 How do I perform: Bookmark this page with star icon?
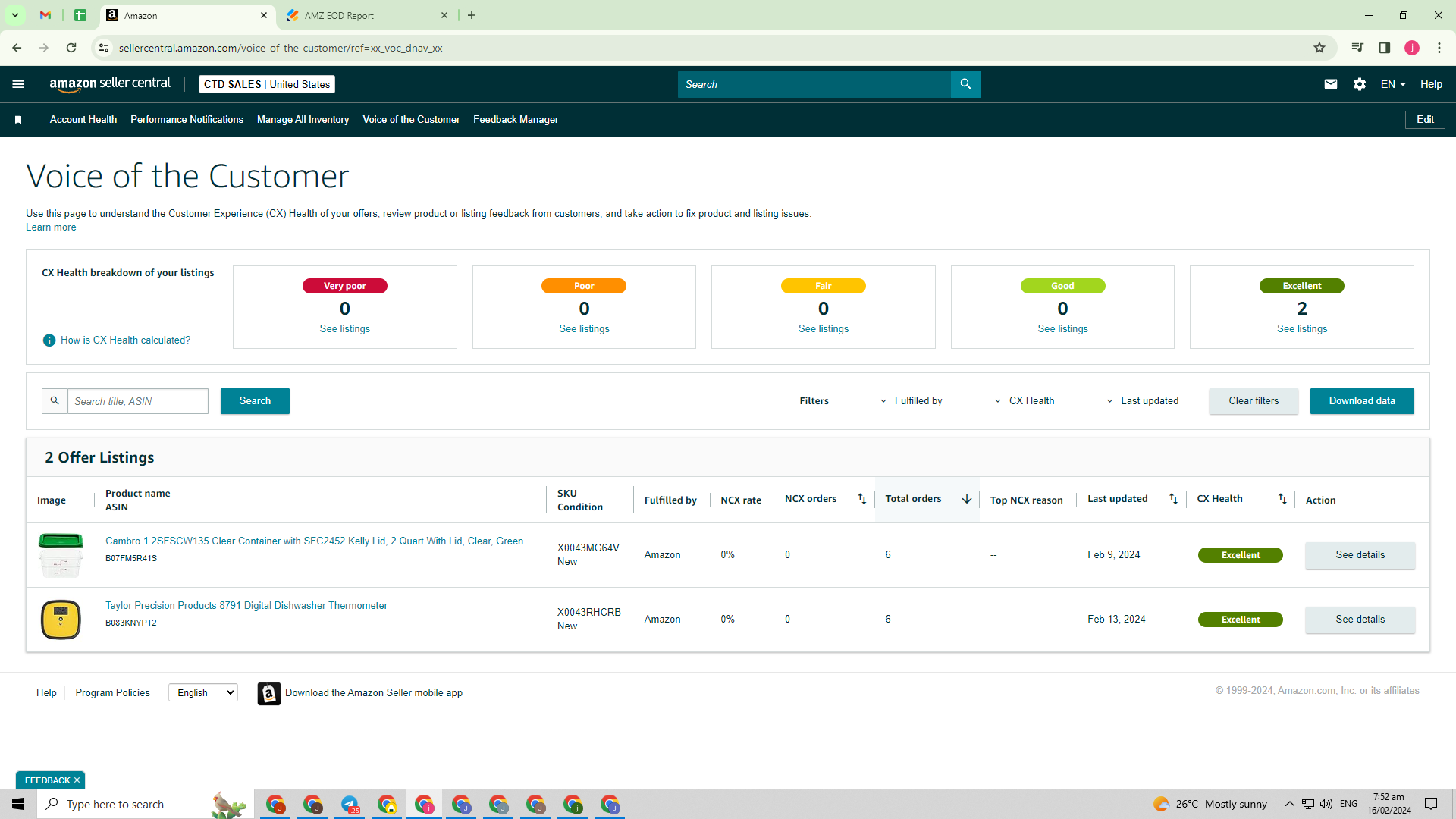click(x=1319, y=48)
